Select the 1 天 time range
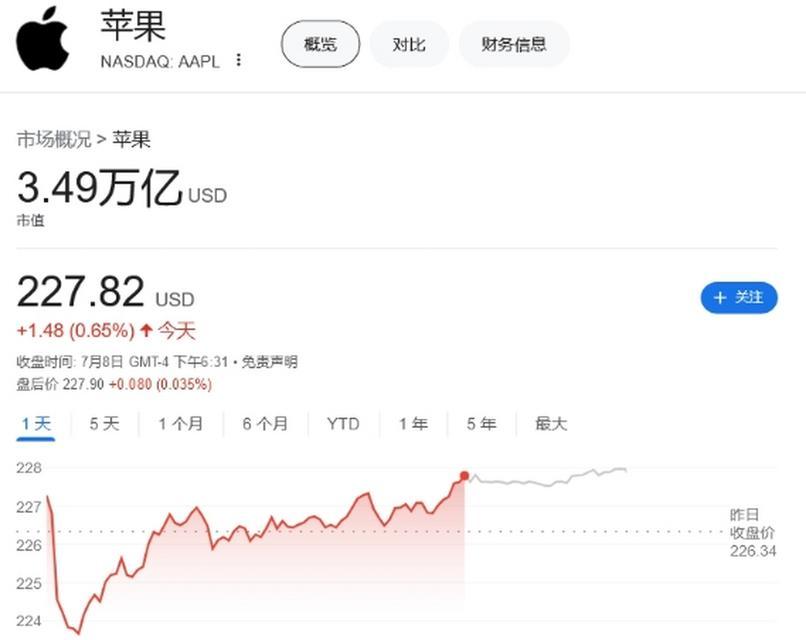 click(36, 424)
